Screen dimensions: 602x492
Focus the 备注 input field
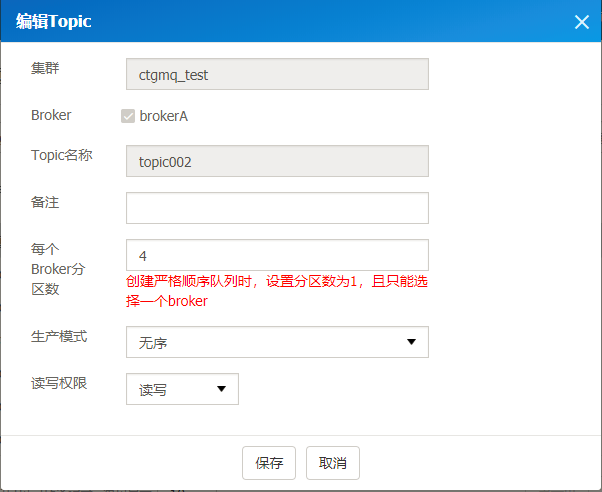[277, 208]
